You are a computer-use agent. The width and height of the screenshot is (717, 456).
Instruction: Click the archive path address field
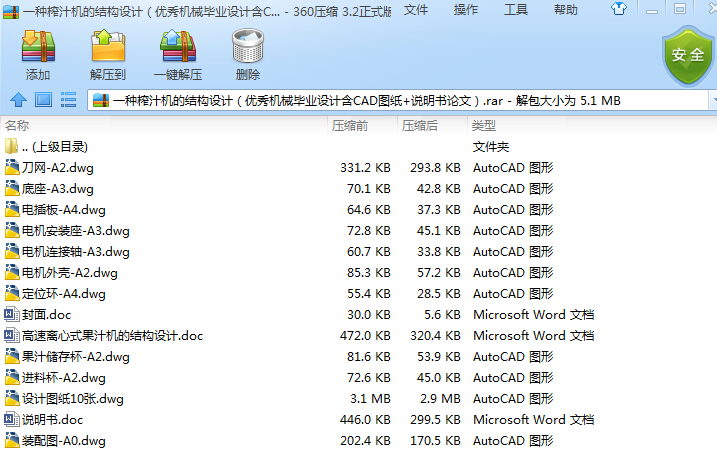tap(398, 100)
